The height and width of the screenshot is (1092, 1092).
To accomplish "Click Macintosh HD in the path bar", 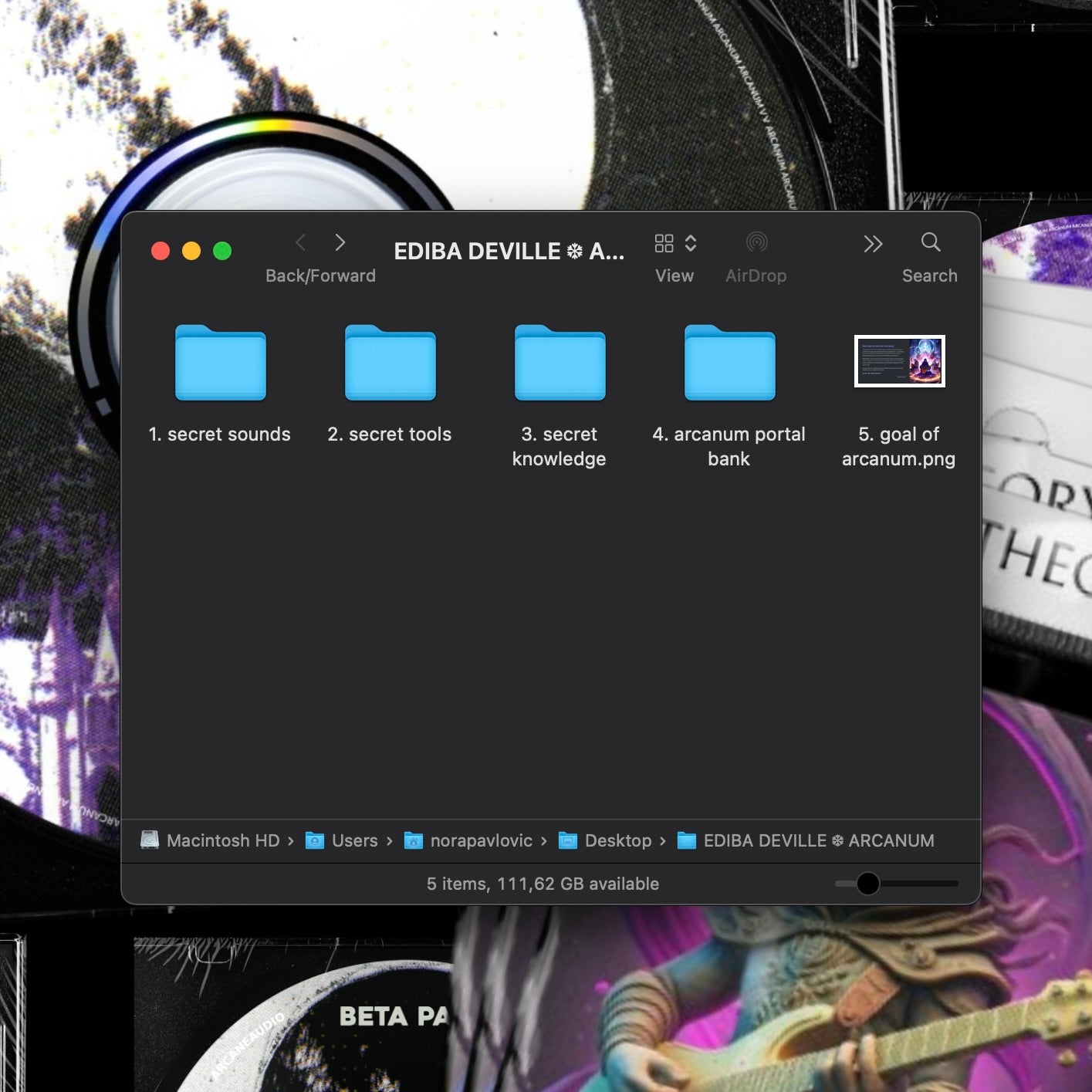I will 222,840.
